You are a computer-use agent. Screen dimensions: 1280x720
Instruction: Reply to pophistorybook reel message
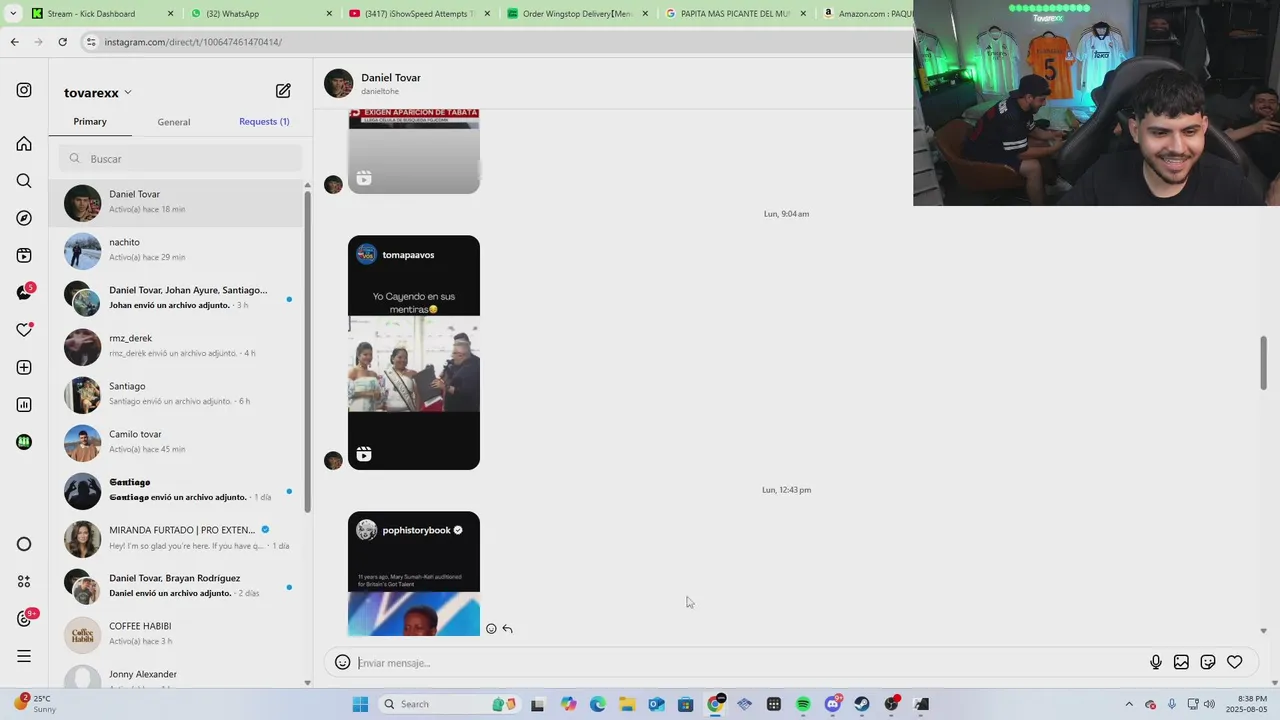pyautogui.click(x=508, y=629)
